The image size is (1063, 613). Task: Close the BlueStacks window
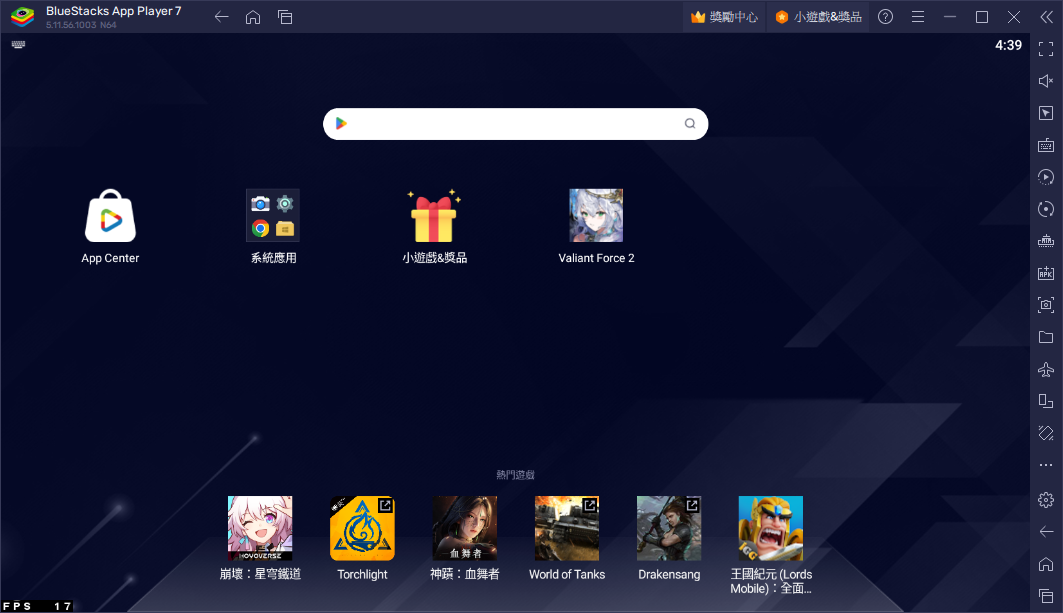[1014, 17]
